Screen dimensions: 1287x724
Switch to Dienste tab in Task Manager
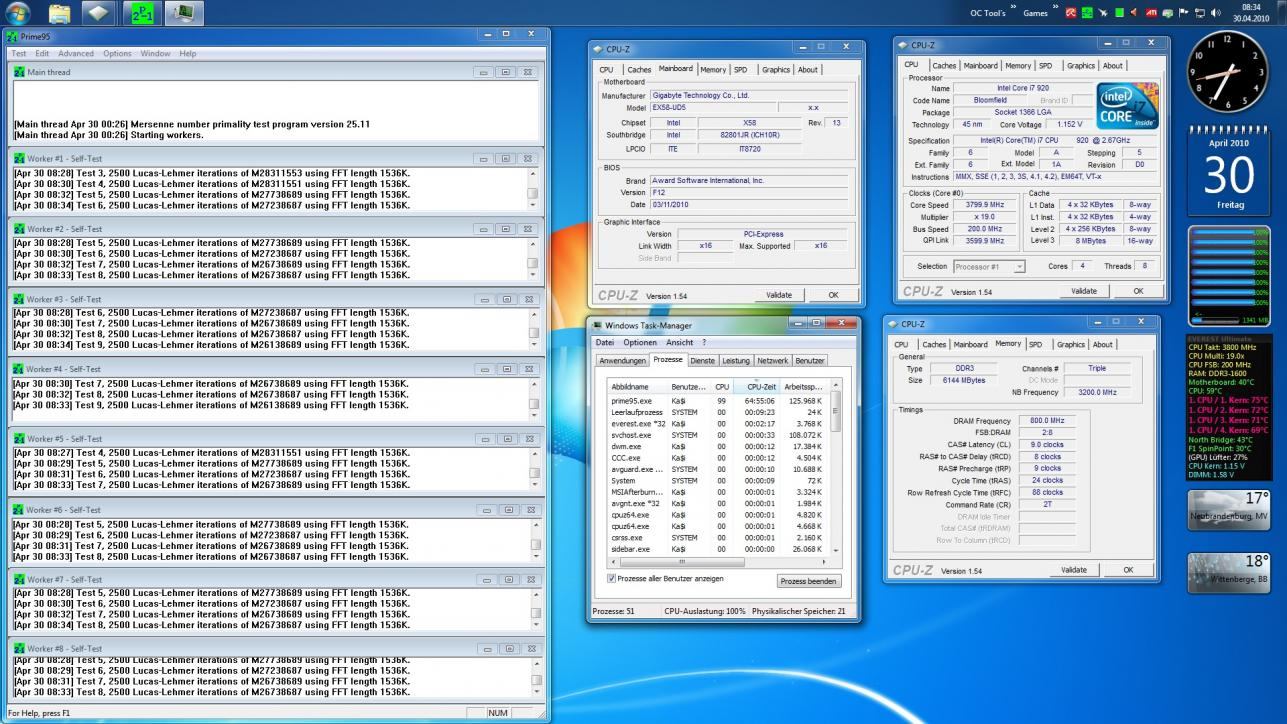click(702, 360)
